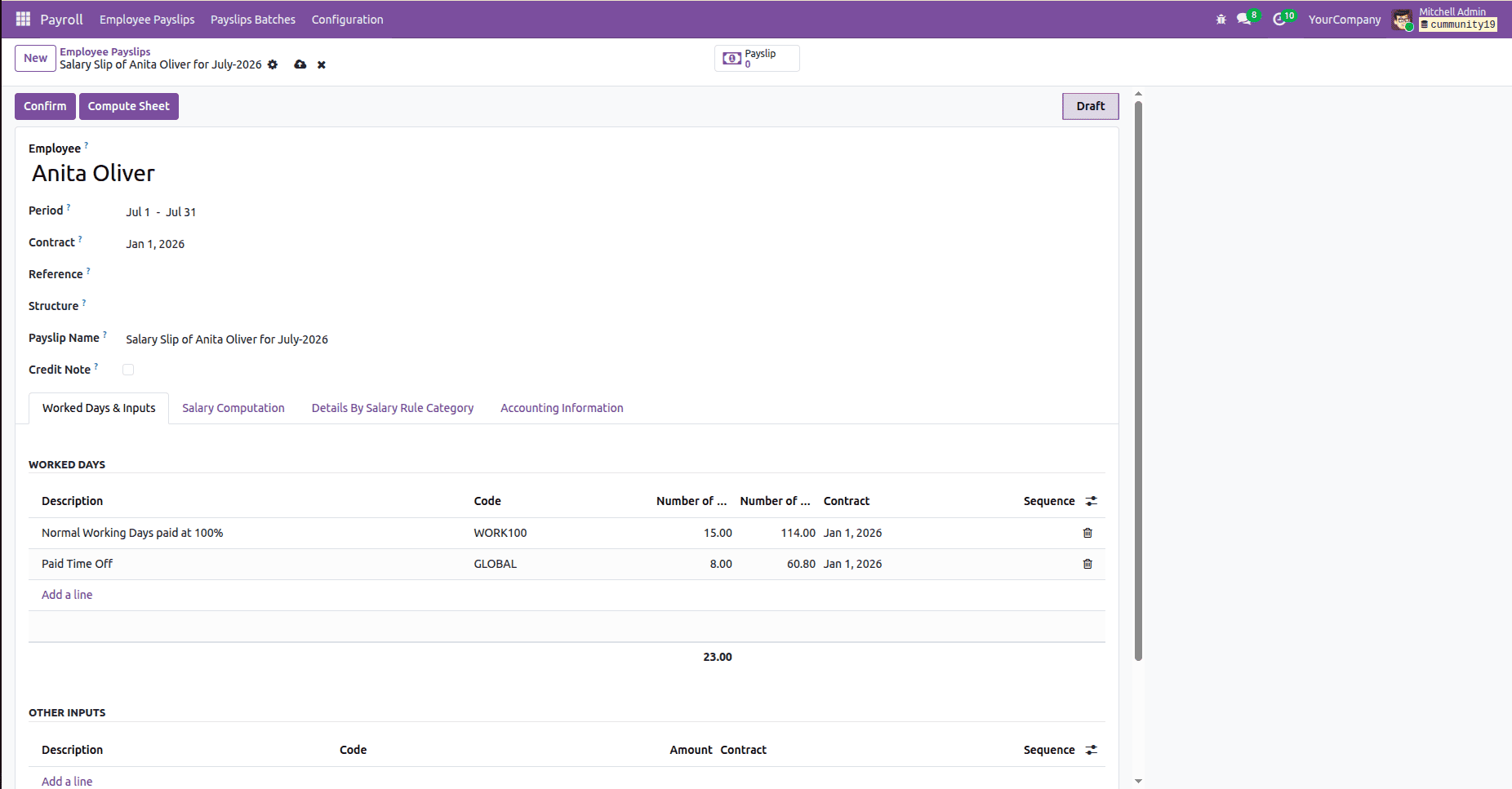Image resolution: width=1512 pixels, height=789 pixels.
Task: Click Normal Working Days paid at 100% description
Action: pos(132,533)
